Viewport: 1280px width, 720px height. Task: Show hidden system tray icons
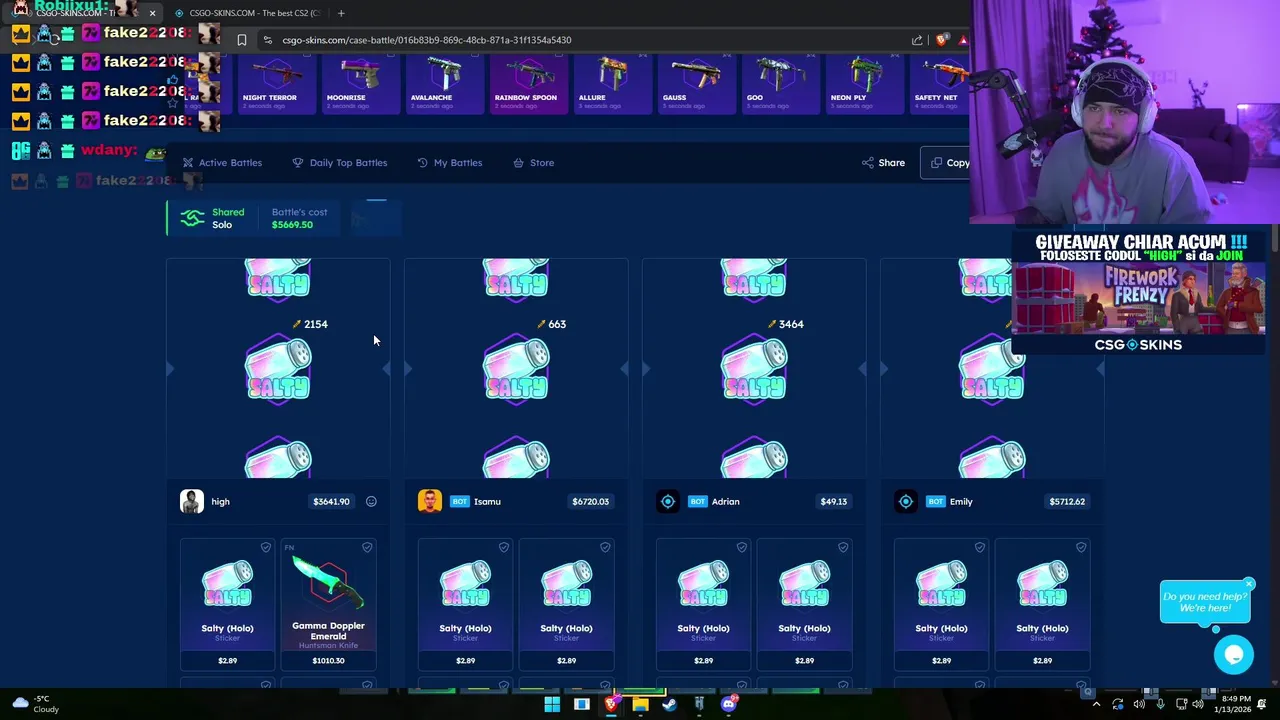pos(1096,705)
